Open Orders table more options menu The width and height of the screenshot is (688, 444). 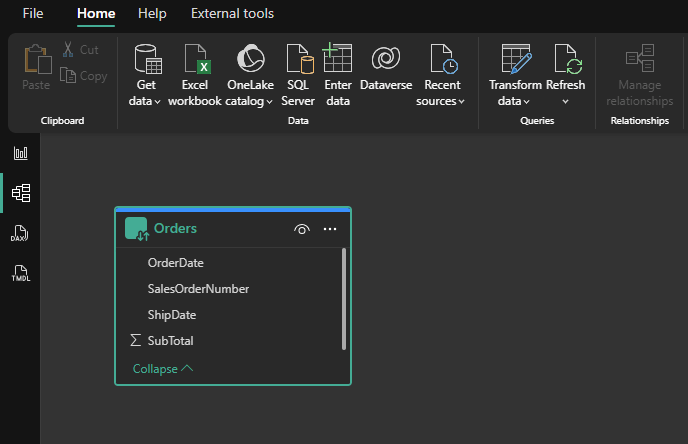(330, 229)
